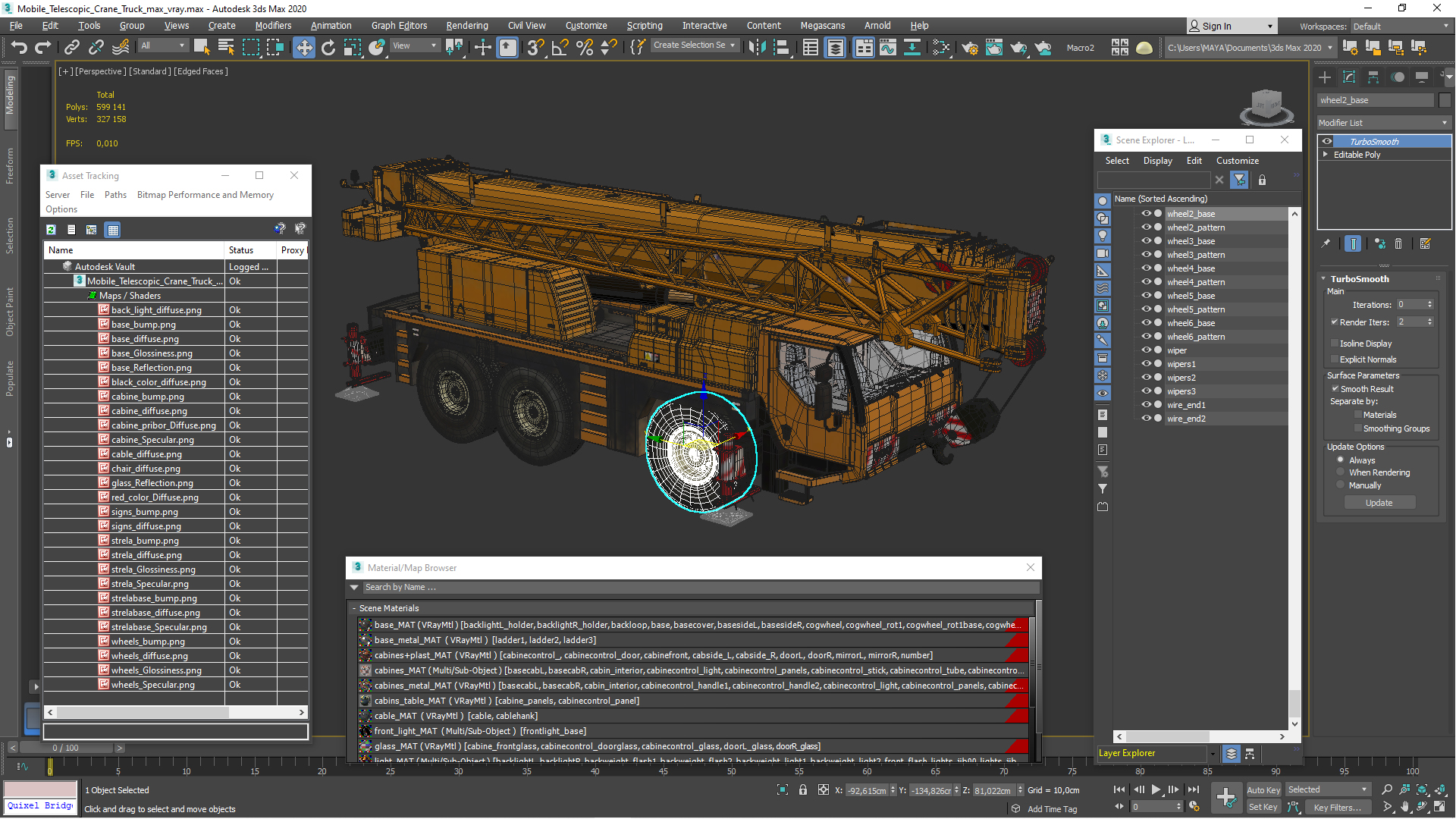The image size is (1456, 819).
Task: Click the Sign In button
Action: tap(1230, 27)
